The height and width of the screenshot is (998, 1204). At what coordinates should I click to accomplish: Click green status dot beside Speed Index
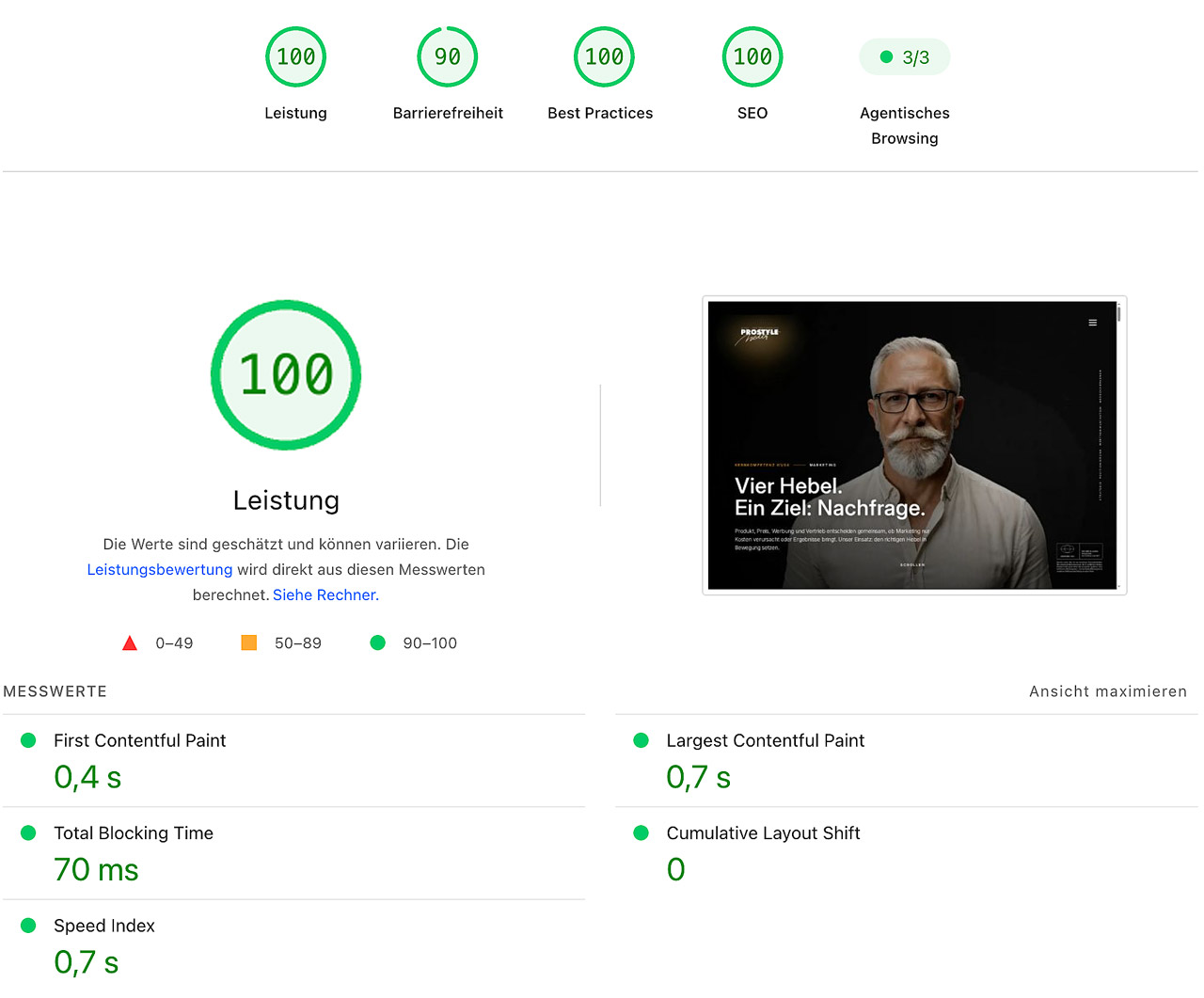tap(28, 926)
